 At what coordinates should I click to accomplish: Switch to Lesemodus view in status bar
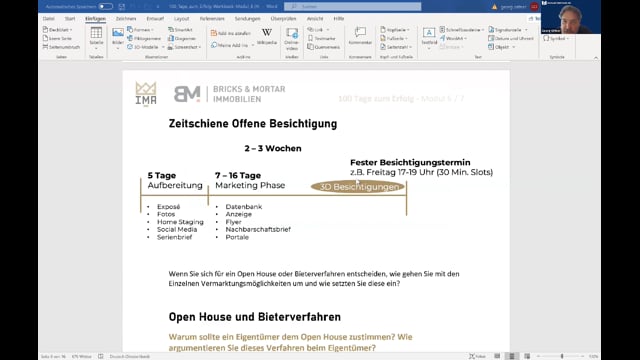[x=497, y=356]
